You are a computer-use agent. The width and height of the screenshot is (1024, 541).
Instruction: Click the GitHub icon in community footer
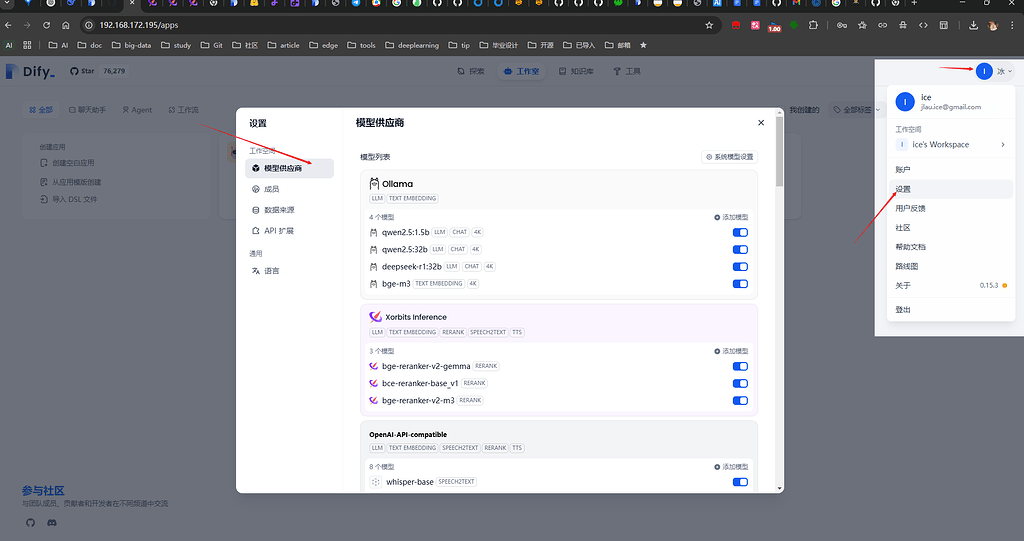30,523
